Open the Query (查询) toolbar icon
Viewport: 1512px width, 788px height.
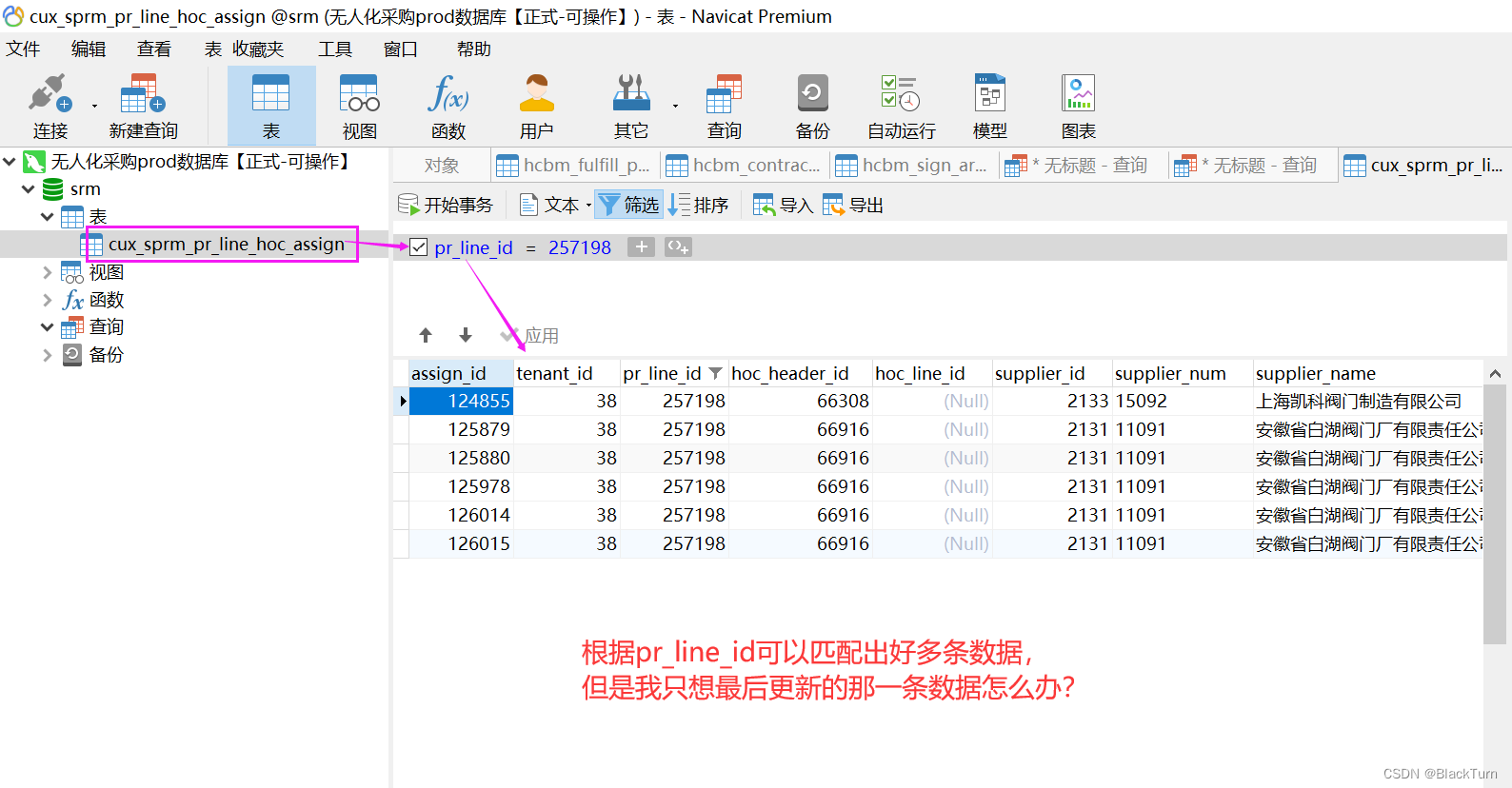tap(724, 93)
